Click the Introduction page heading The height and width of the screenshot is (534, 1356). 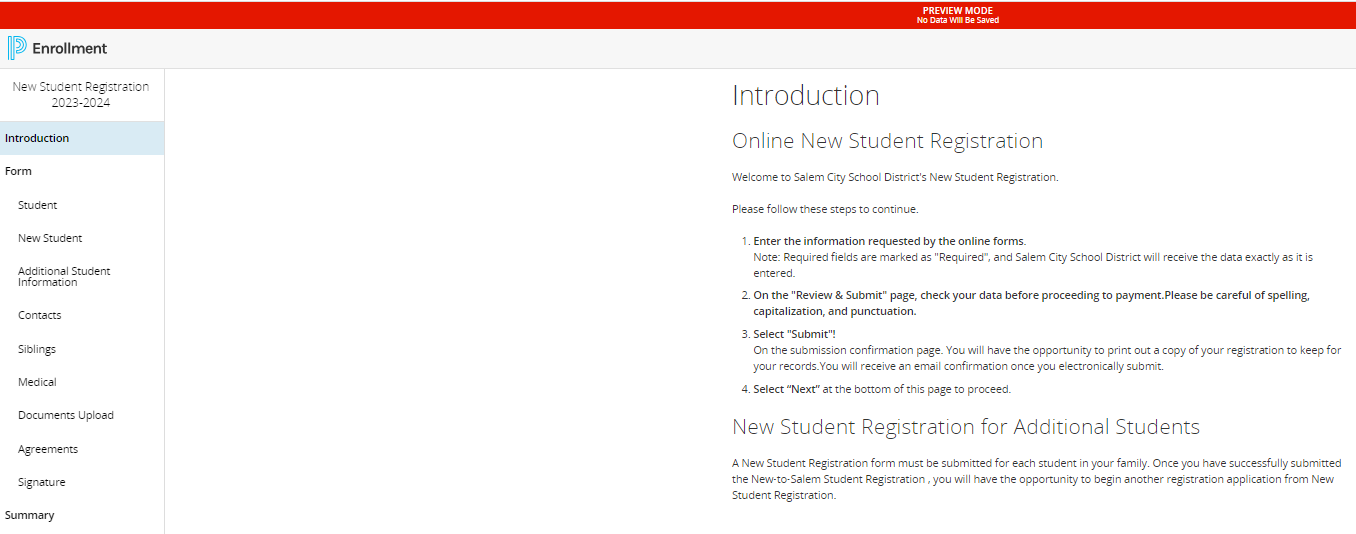coord(805,95)
